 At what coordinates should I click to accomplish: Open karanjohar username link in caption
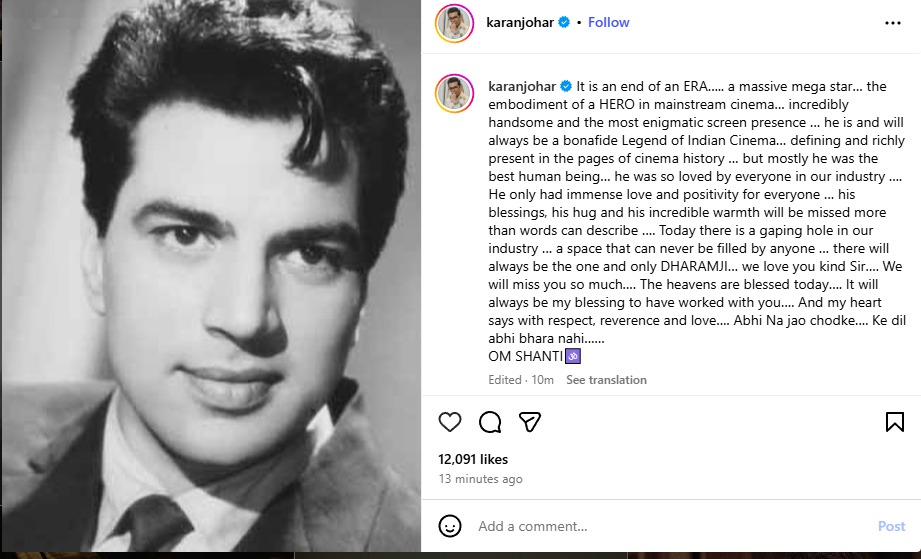(x=520, y=87)
